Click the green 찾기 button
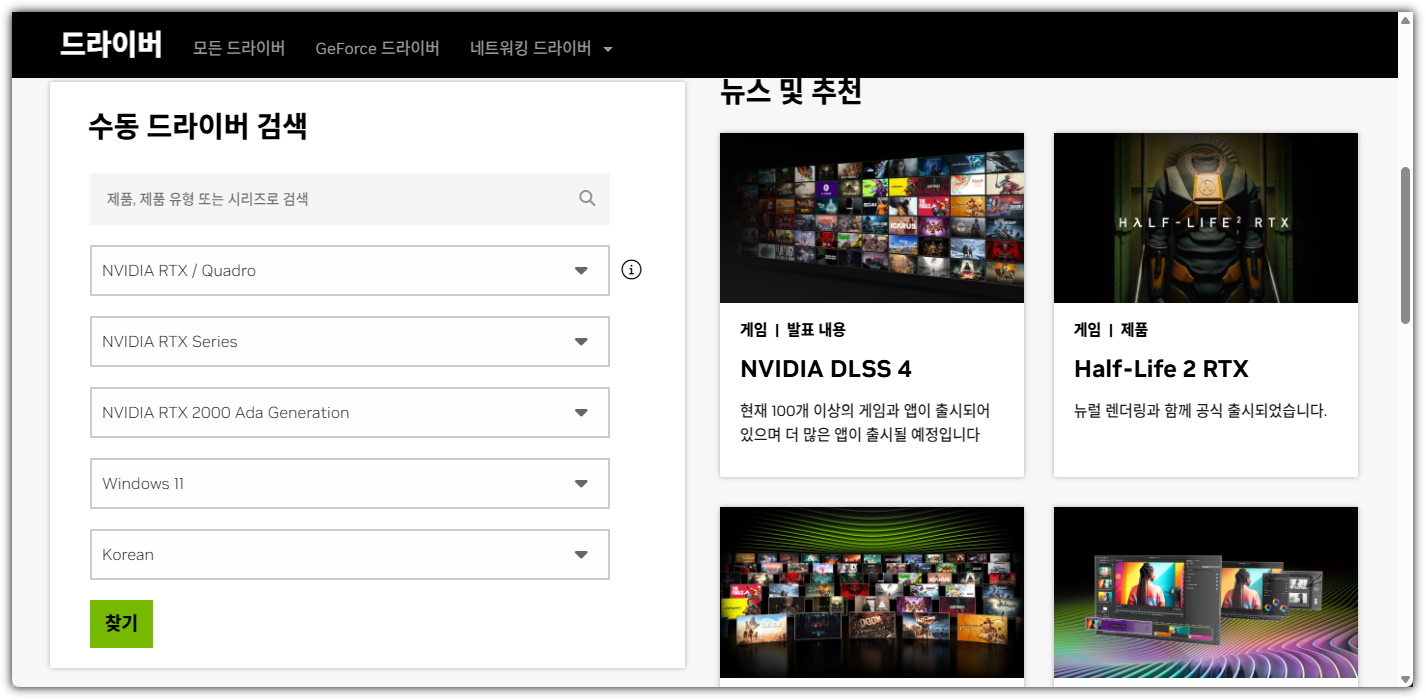The width and height of the screenshot is (1426, 700). pos(121,623)
